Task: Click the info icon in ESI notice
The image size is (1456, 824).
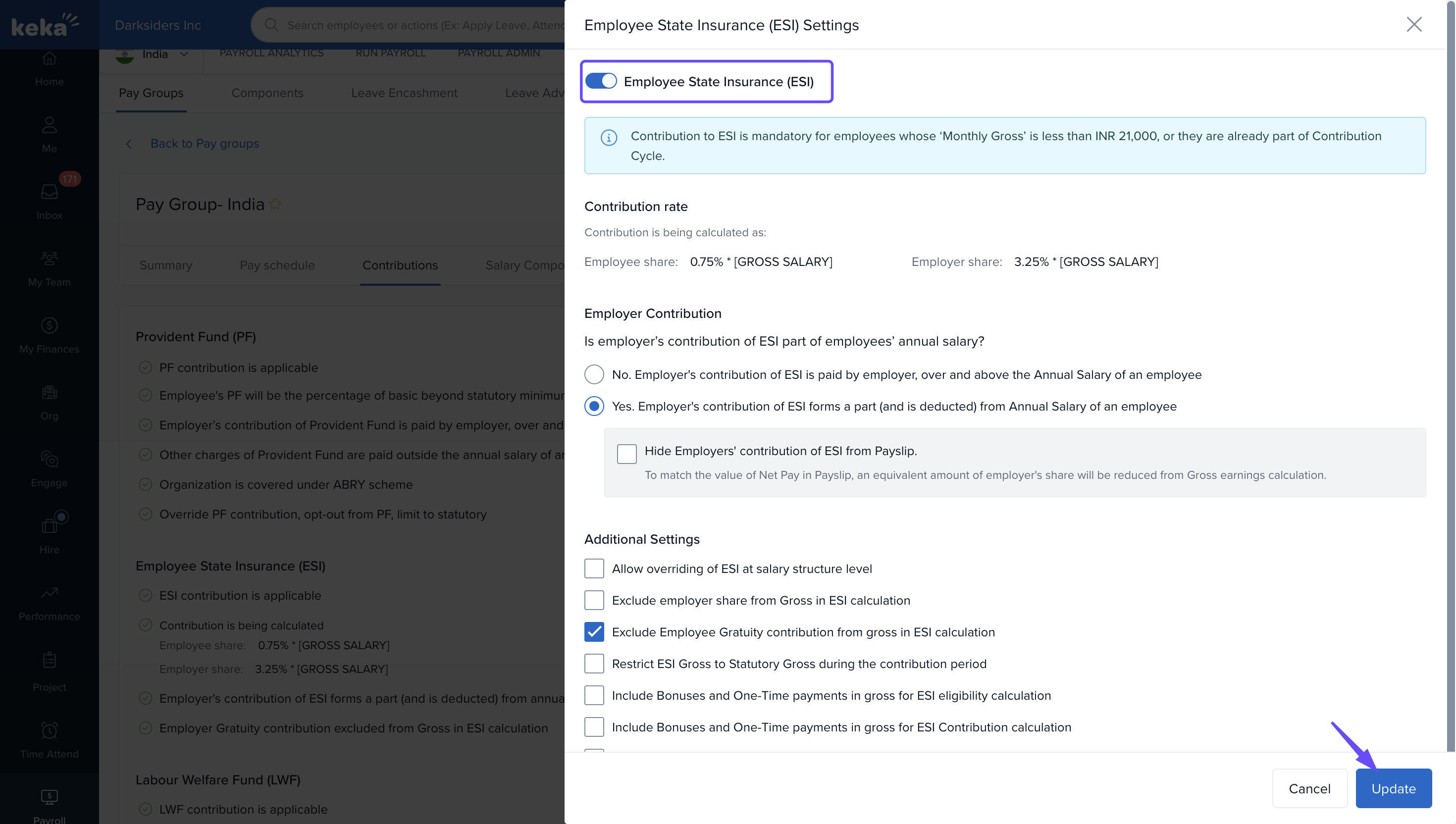Action: [608, 137]
